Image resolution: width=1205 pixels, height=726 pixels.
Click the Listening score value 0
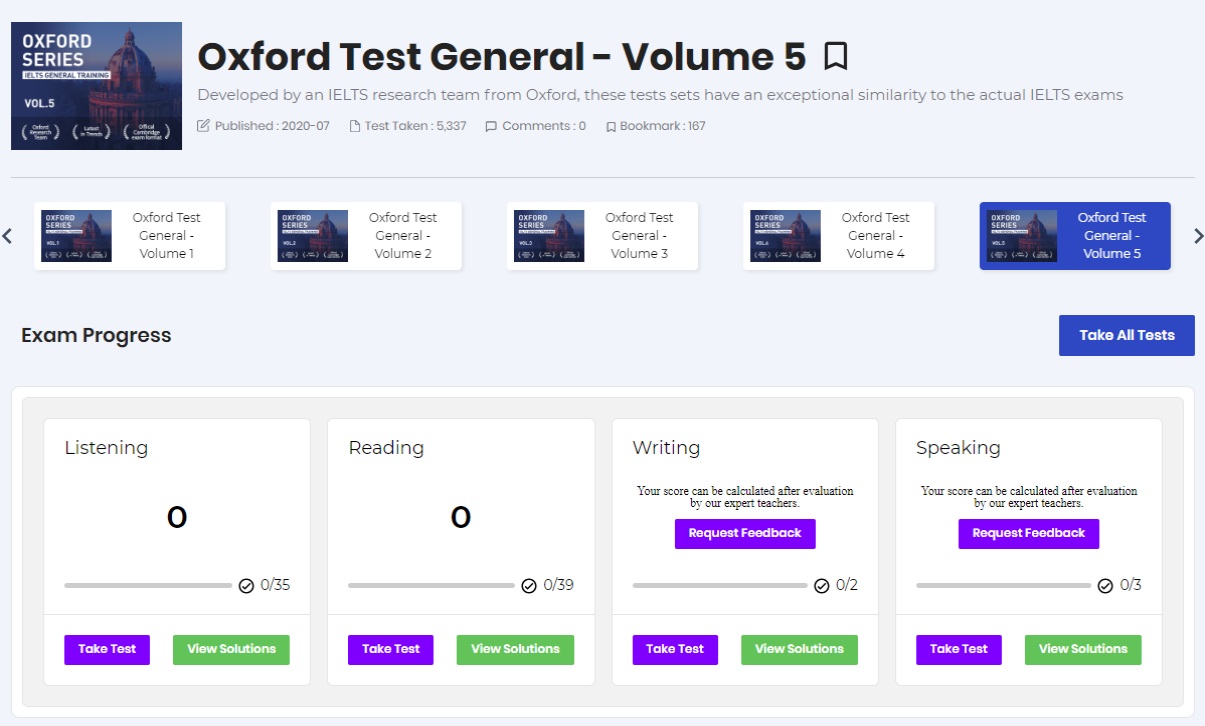(177, 517)
